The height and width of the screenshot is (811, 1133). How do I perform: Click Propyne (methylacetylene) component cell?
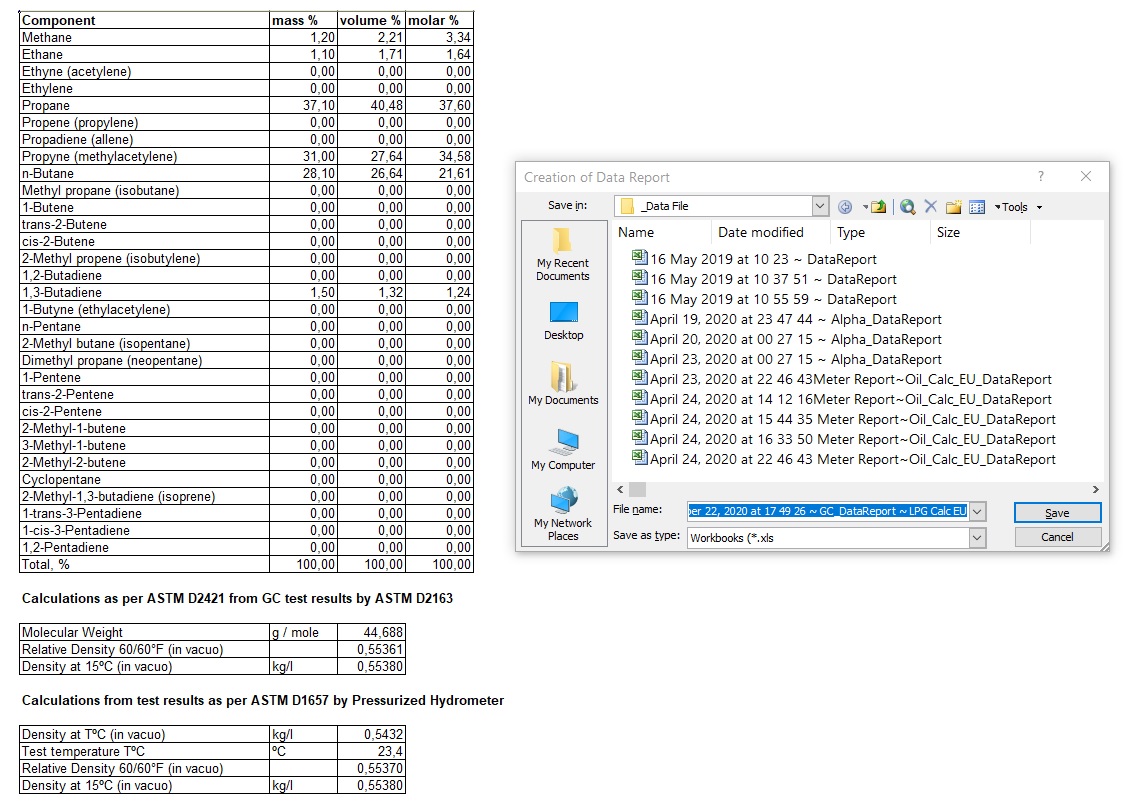[x=144, y=156]
